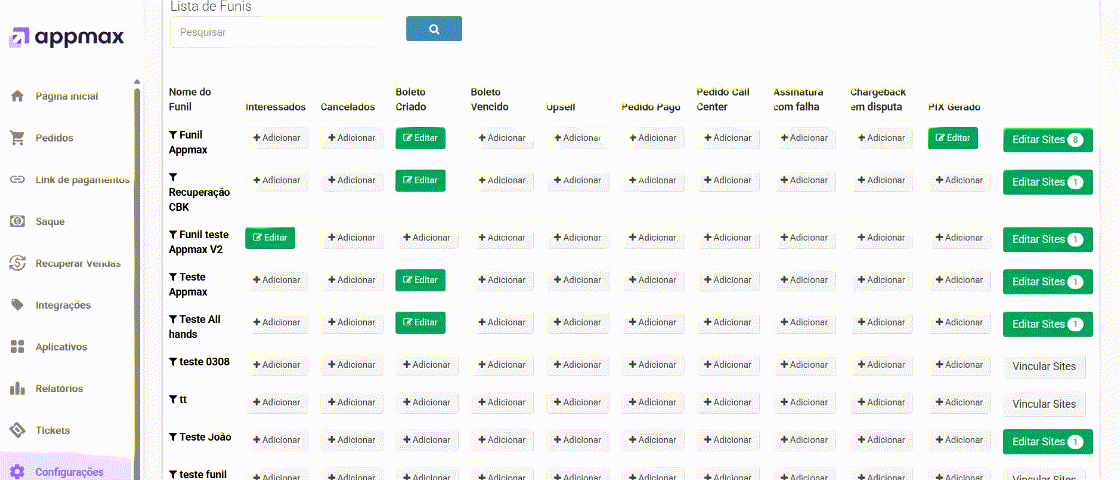The image size is (1120, 480).
Task: Click the blue magnifier search button
Action: point(434,30)
